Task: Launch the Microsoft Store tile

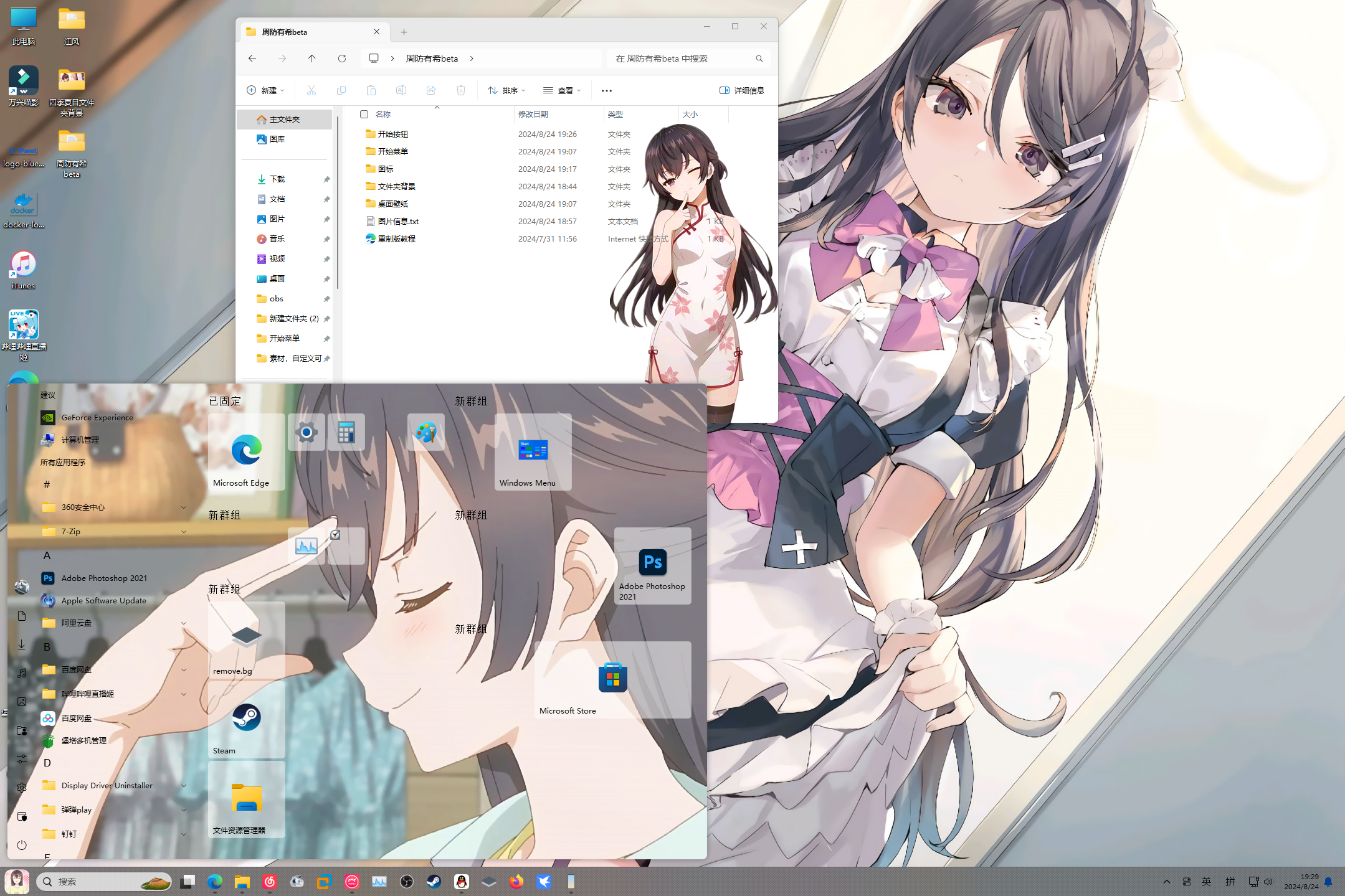Action: click(x=612, y=679)
